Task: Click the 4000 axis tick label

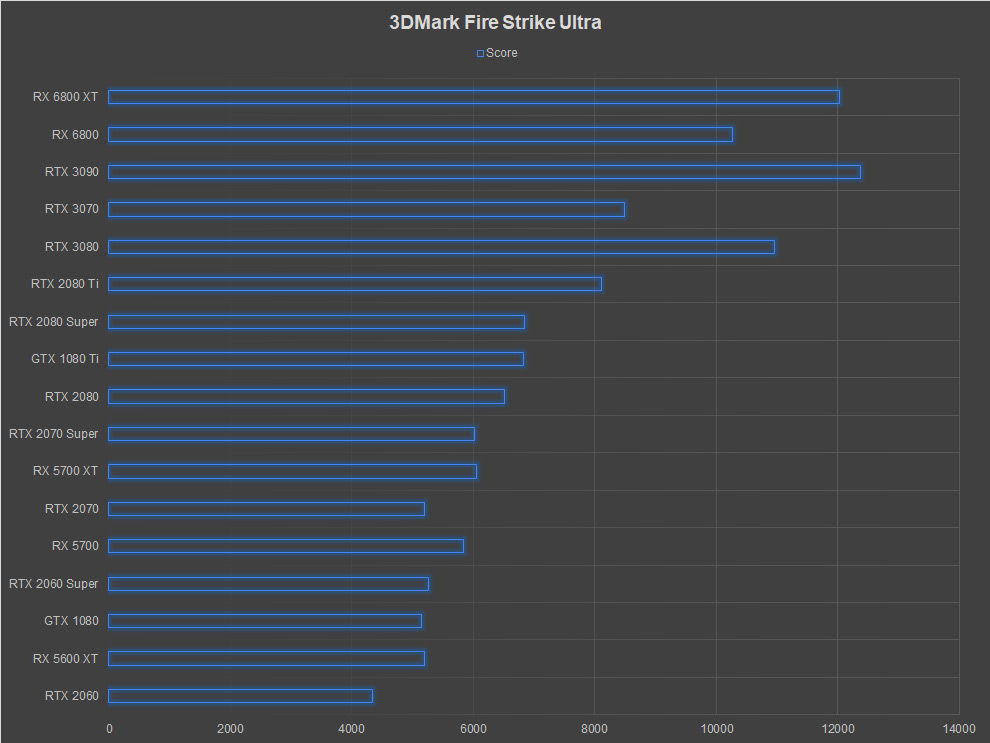Action: [x=352, y=728]
